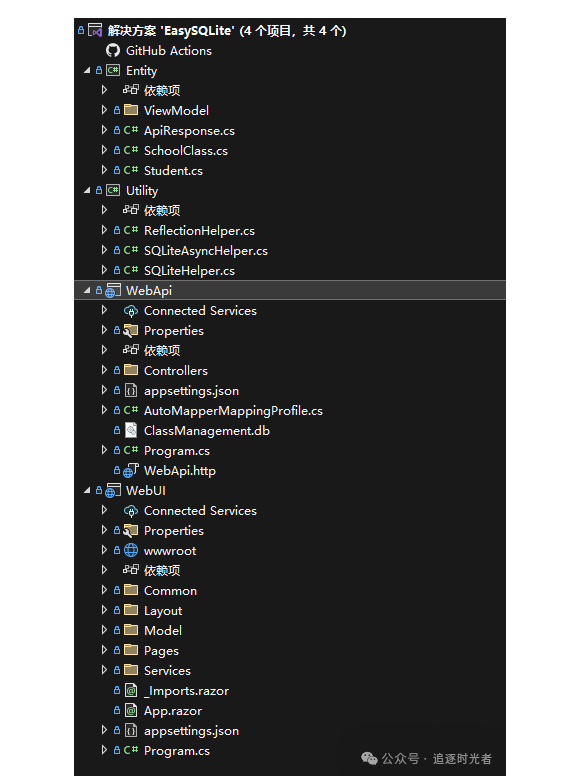The height and width of the screenshot is (784, 566).
Task: Select the Services folder in WebUI
Action: coord(167,670)
